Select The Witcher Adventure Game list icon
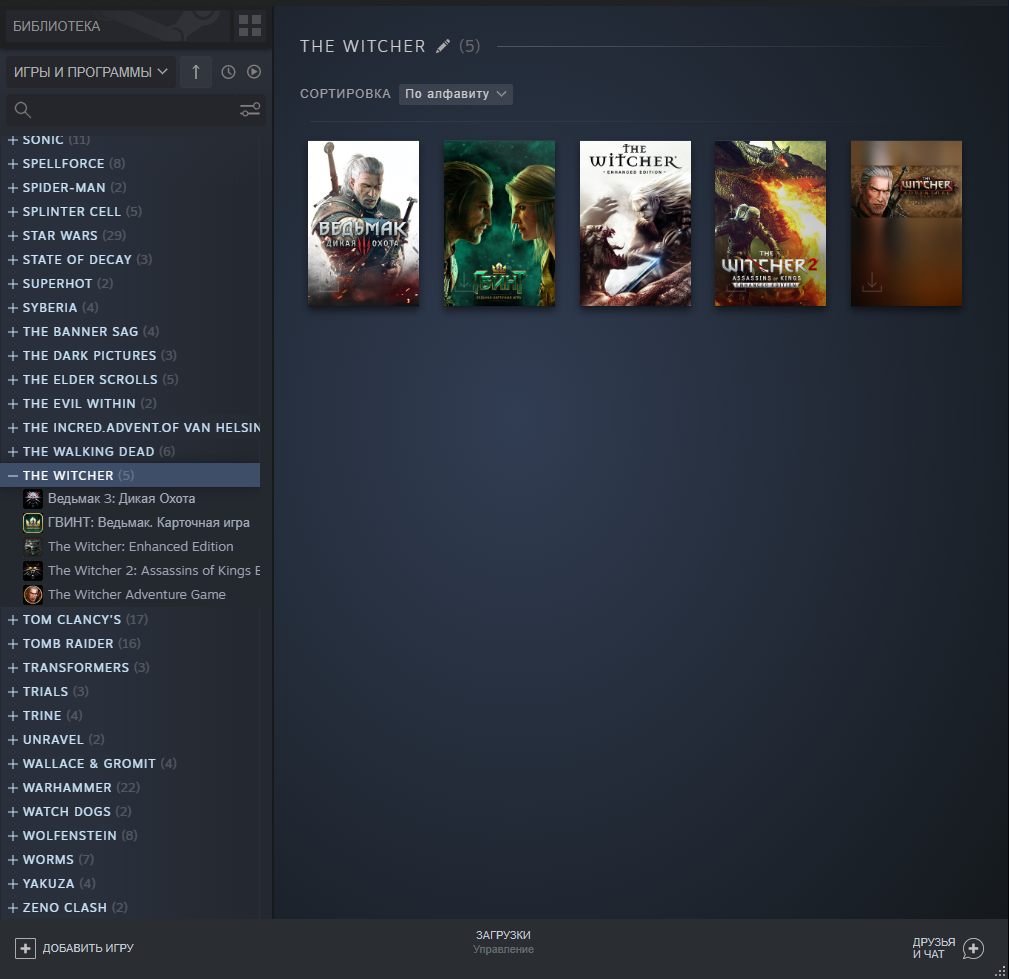The image size is (1009, 979). (x=33, y=595)
